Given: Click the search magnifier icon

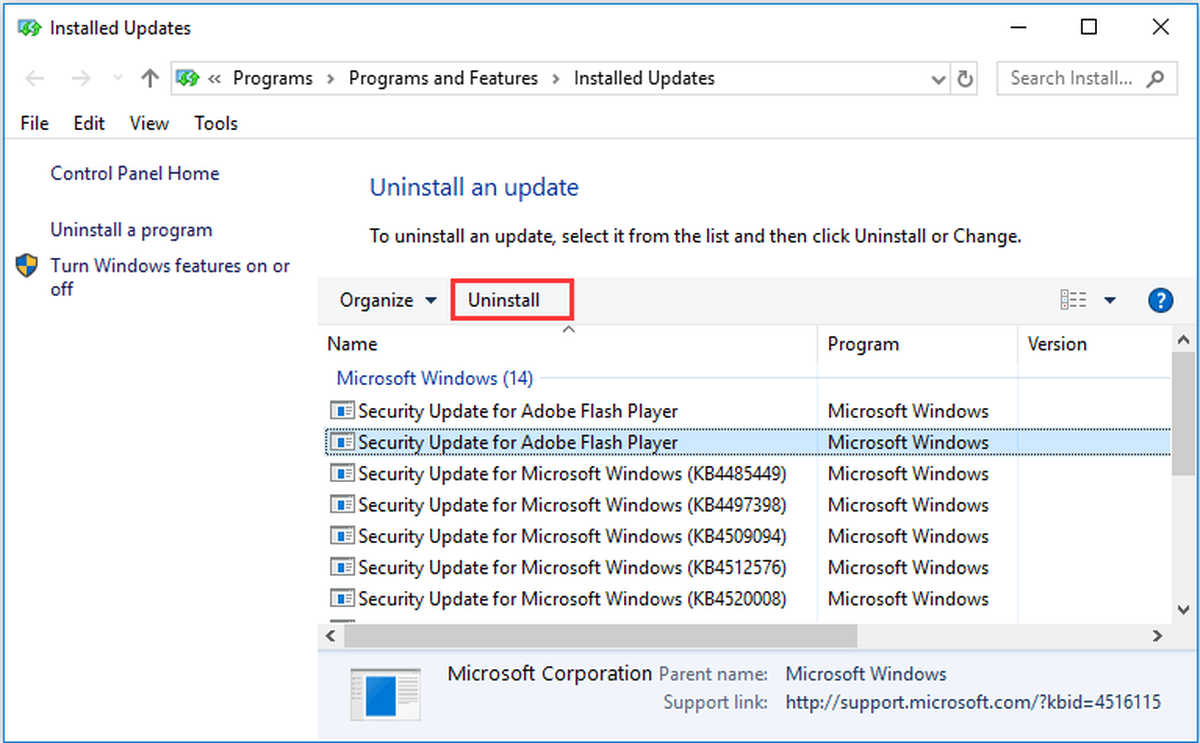Looking at the screenshot, I should (x=1155, y=78).
